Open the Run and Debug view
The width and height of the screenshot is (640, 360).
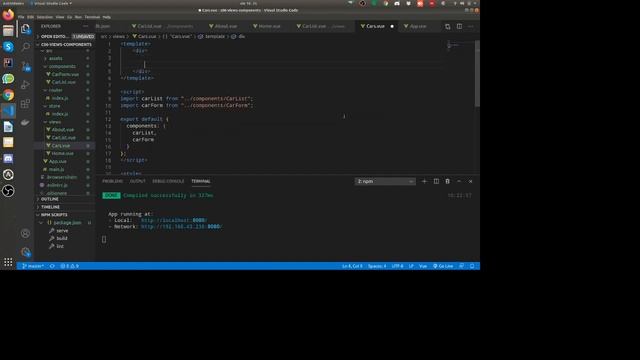(x=25, y=84)
